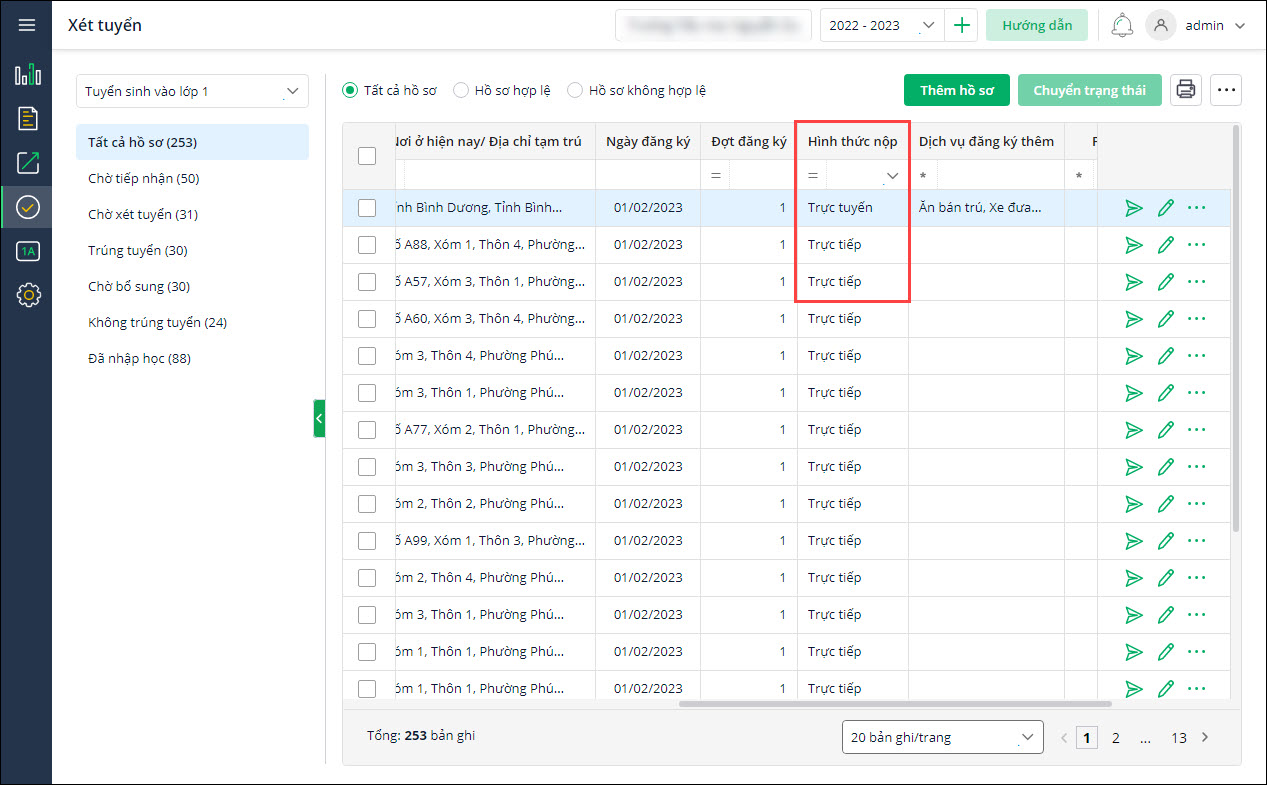Select Tất cả hồ sơ (253) in list
The width and height of the screenshot is (1267, 785).
(192, 142)
